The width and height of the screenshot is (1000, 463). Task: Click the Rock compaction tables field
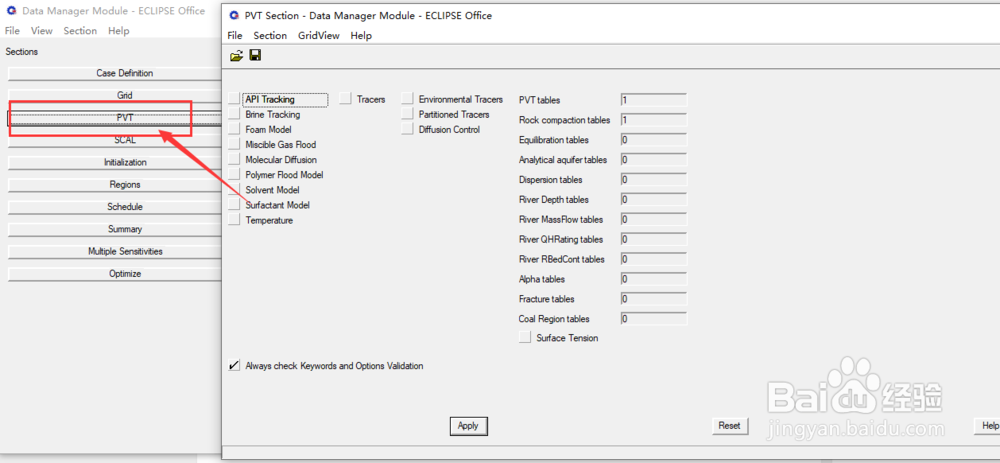click(x=654, y=120)
